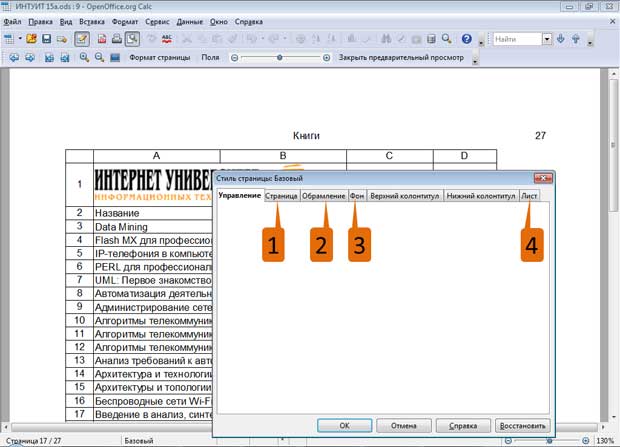The height and width of the screenshot is (447, 620).
Task: Click the Восстановить button
Action: coord(522,426)
